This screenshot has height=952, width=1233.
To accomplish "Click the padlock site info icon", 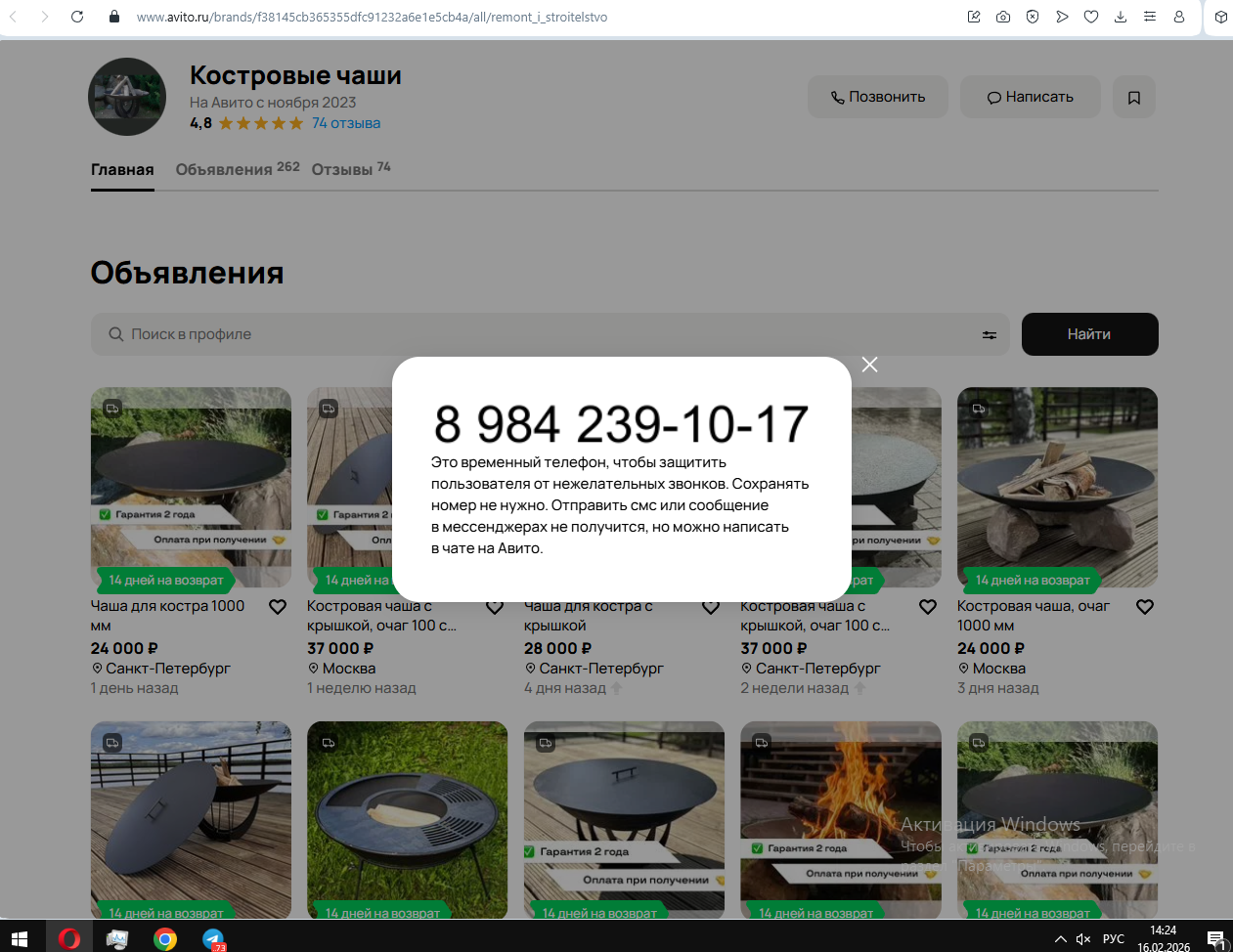I will tap(114, 17).
